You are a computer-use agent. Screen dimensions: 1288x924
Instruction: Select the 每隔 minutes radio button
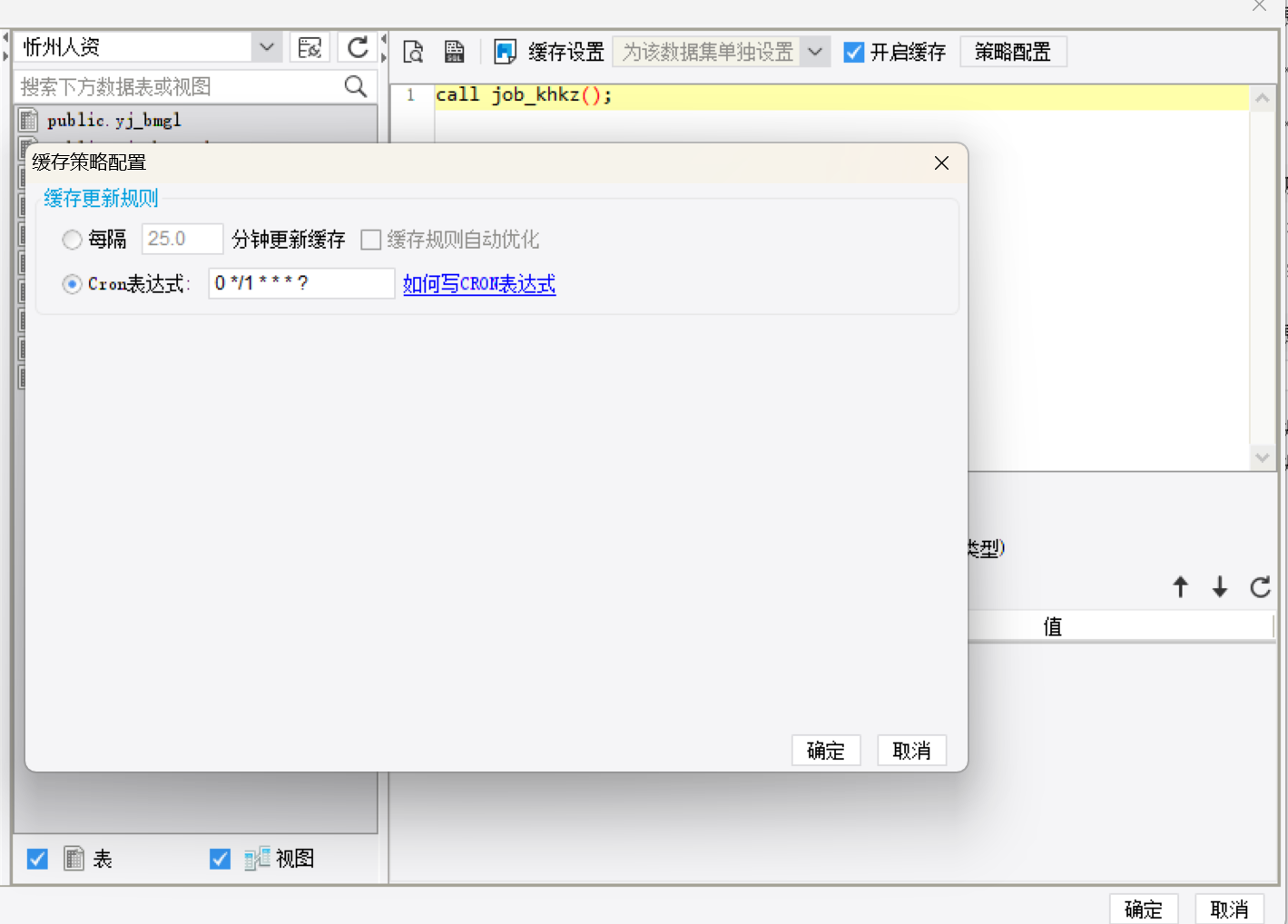point(72,240)
